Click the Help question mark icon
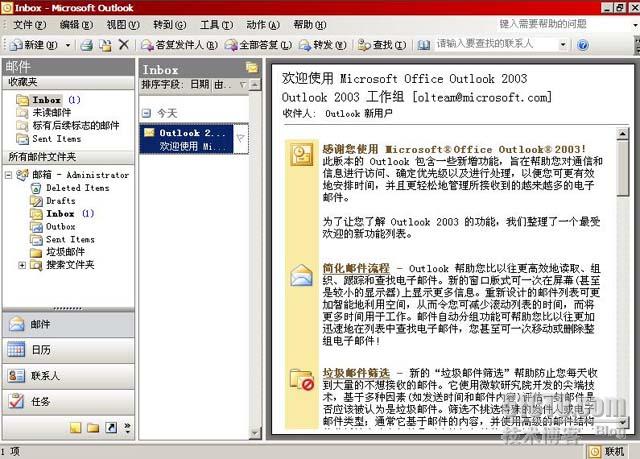Viewport: 640px width, 459px height. (583, 45)
